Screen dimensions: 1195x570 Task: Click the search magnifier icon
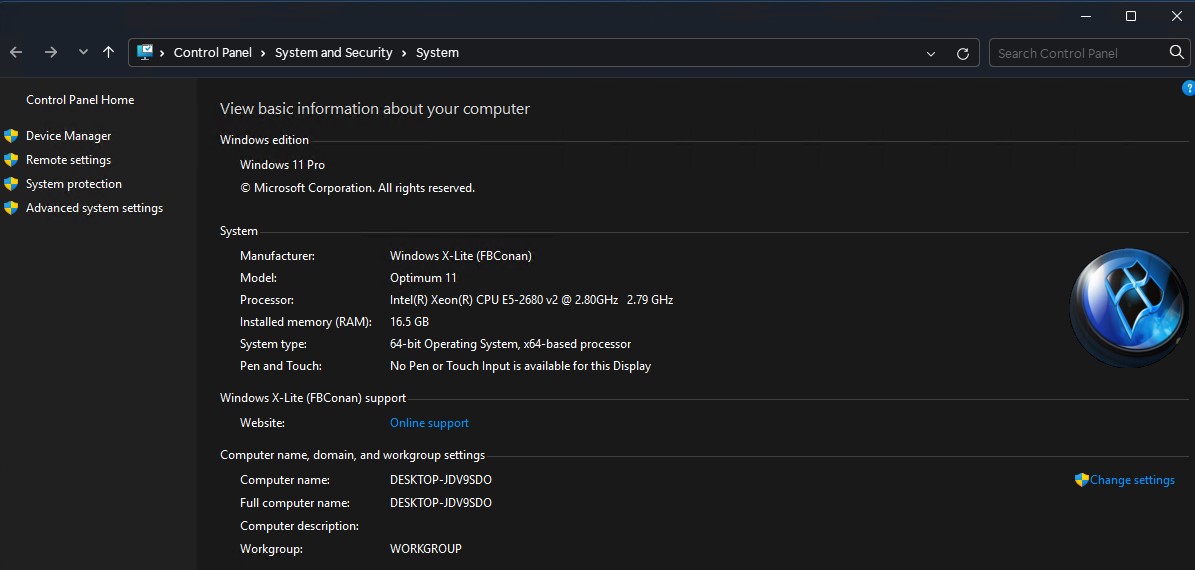(1176, 53)
